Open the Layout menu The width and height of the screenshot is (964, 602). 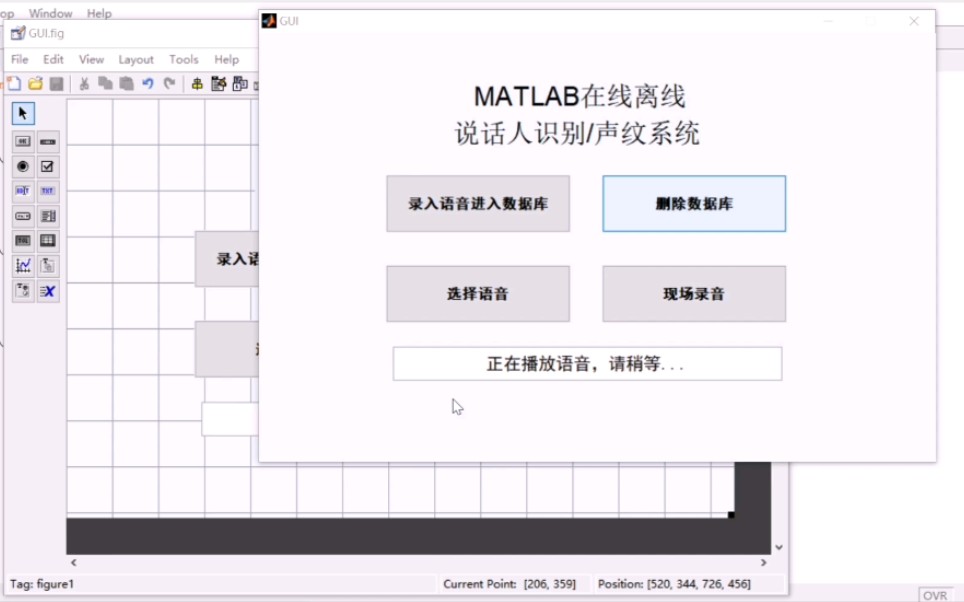tap(136, 59)
